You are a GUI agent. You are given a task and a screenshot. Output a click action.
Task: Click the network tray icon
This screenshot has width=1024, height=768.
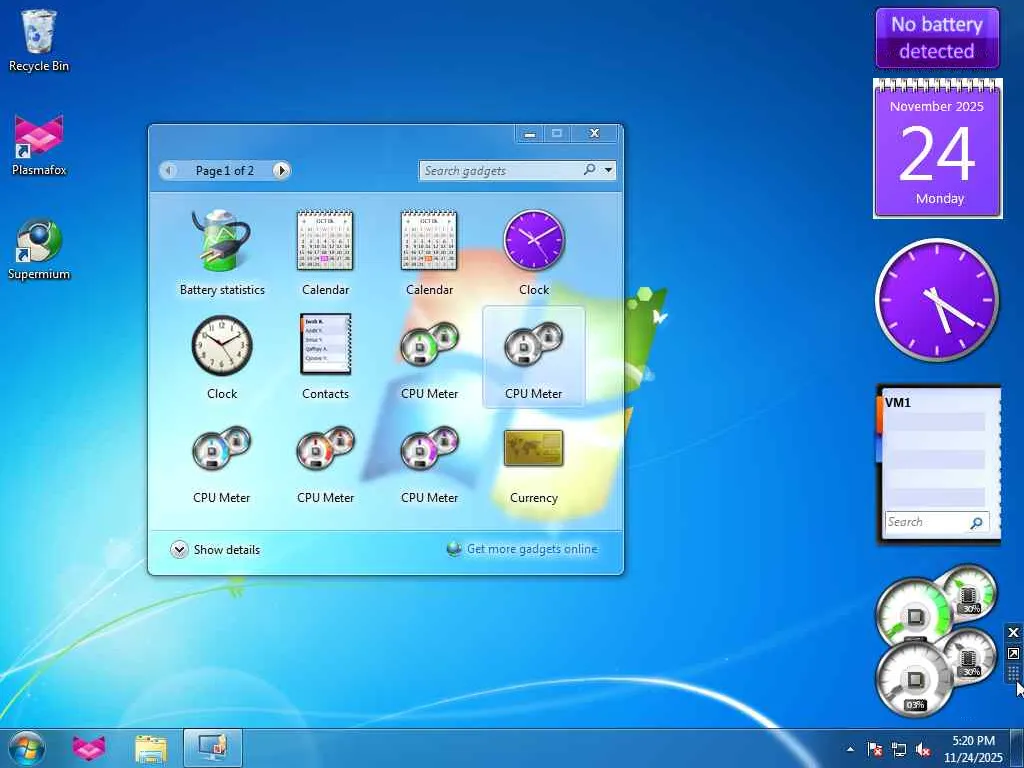point(899,749)
